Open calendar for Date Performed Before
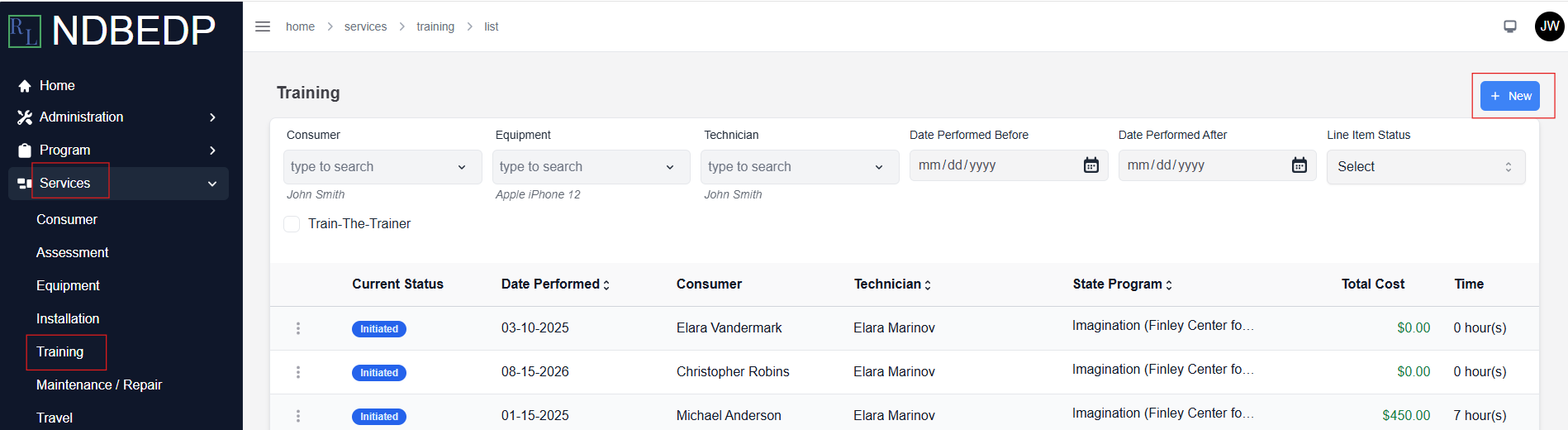Image resolution: width=1568 pixels, height=430 pixels. tap(1090, 165)
